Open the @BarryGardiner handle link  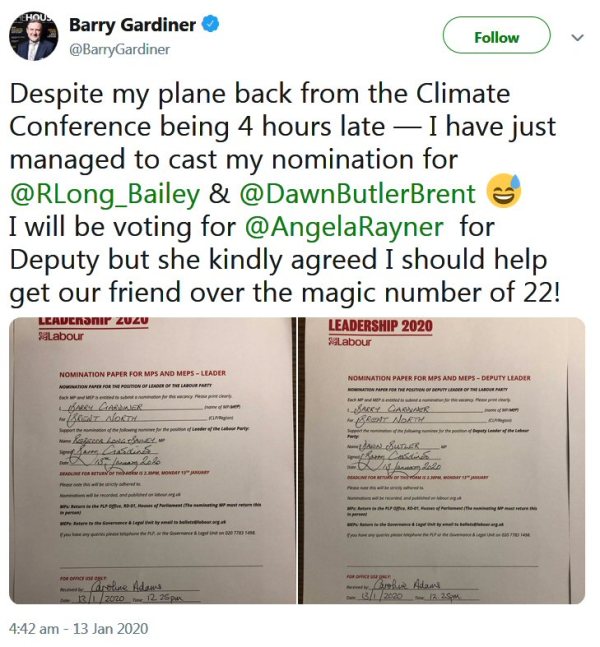click(x=119, y=50)
